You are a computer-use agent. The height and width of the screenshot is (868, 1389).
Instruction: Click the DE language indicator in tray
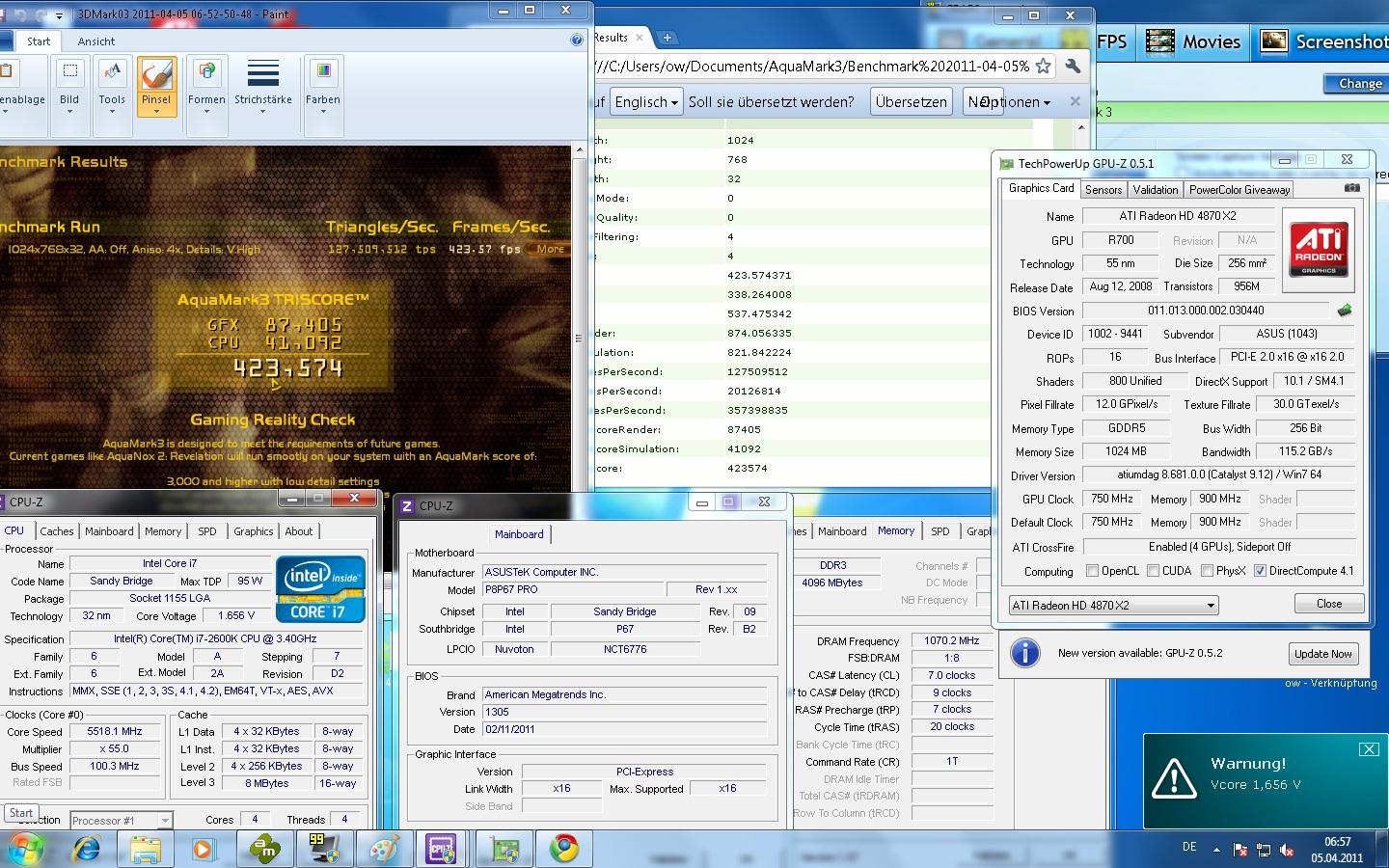(1189, 847)
